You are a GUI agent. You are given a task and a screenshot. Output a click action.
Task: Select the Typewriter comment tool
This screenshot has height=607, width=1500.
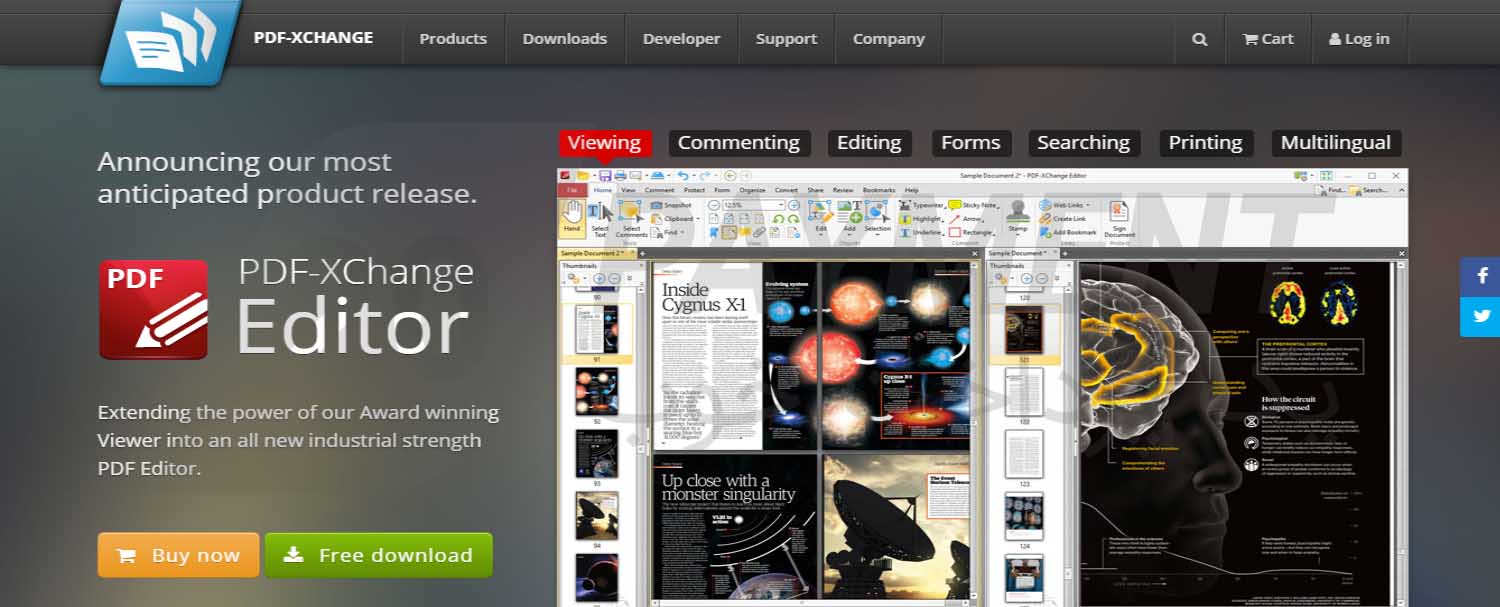point(920,205)
